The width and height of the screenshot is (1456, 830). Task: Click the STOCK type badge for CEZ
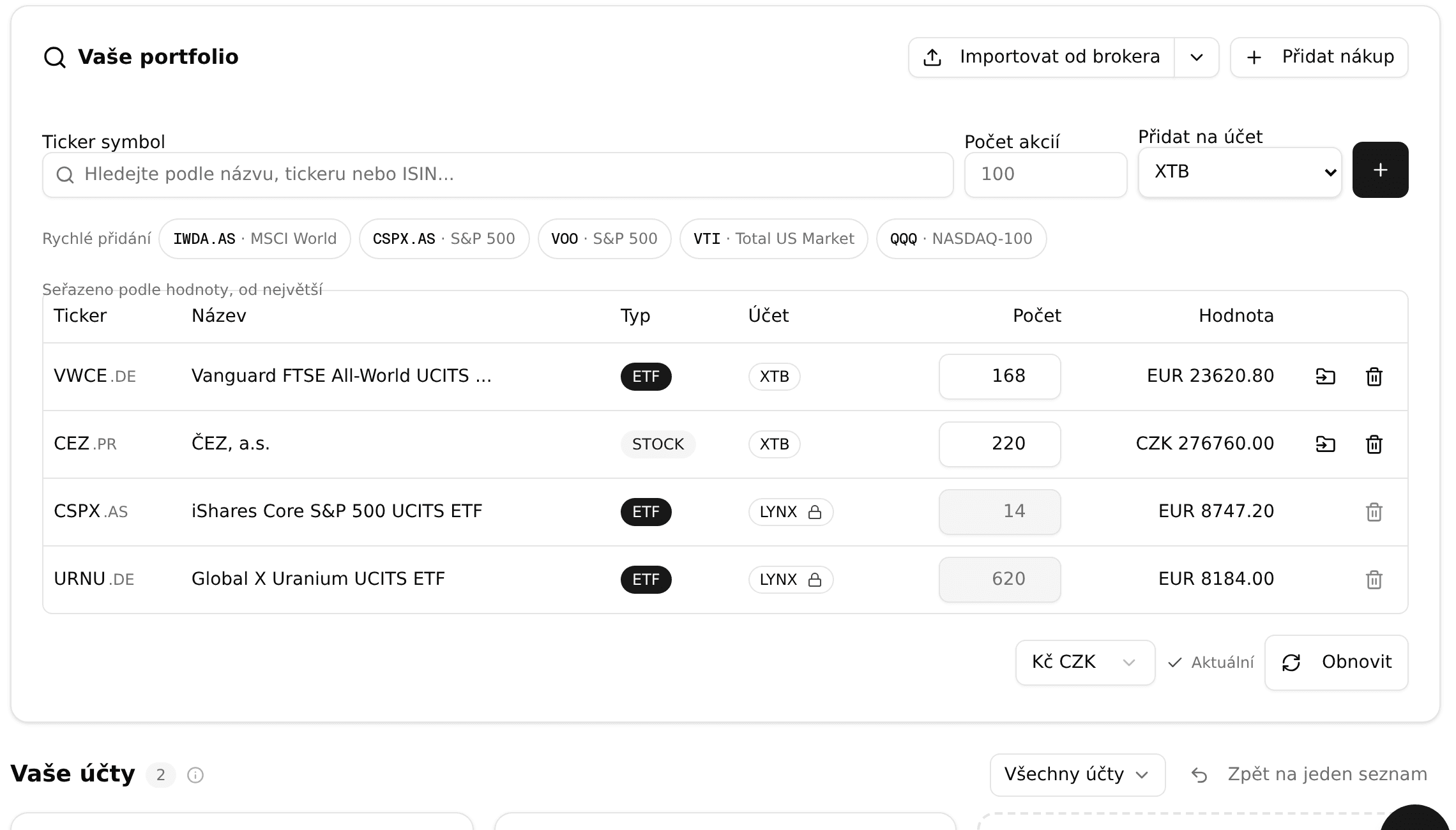[658, 444]
